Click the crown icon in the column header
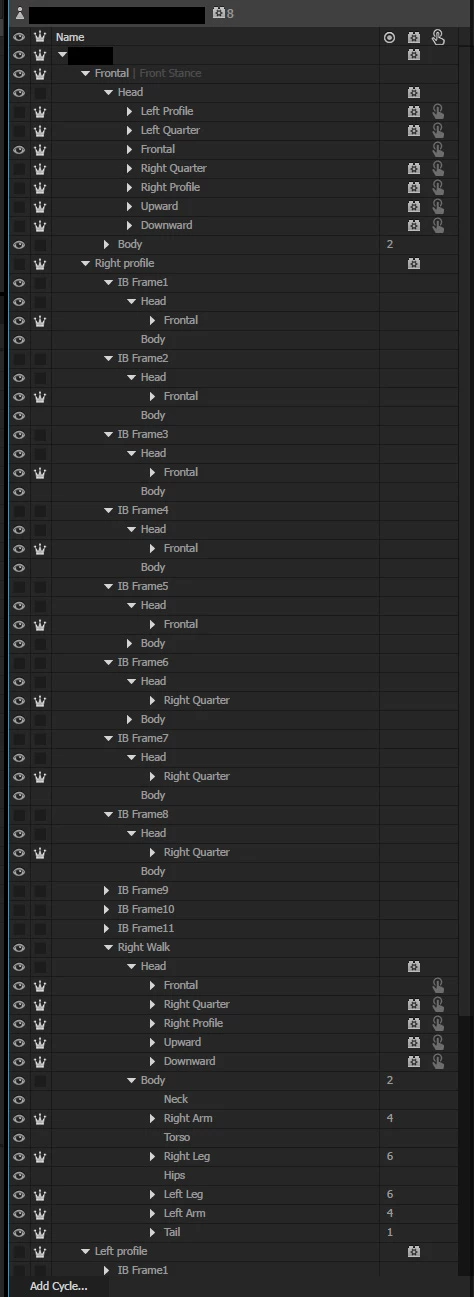 click(x=40, y=37)
